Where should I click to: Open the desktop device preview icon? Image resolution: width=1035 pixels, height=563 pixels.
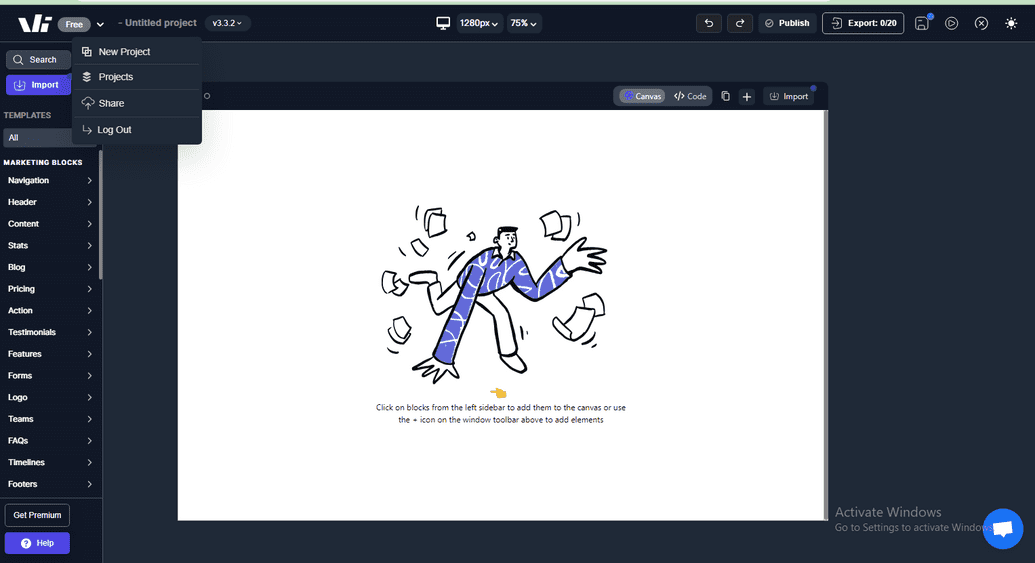443,23
